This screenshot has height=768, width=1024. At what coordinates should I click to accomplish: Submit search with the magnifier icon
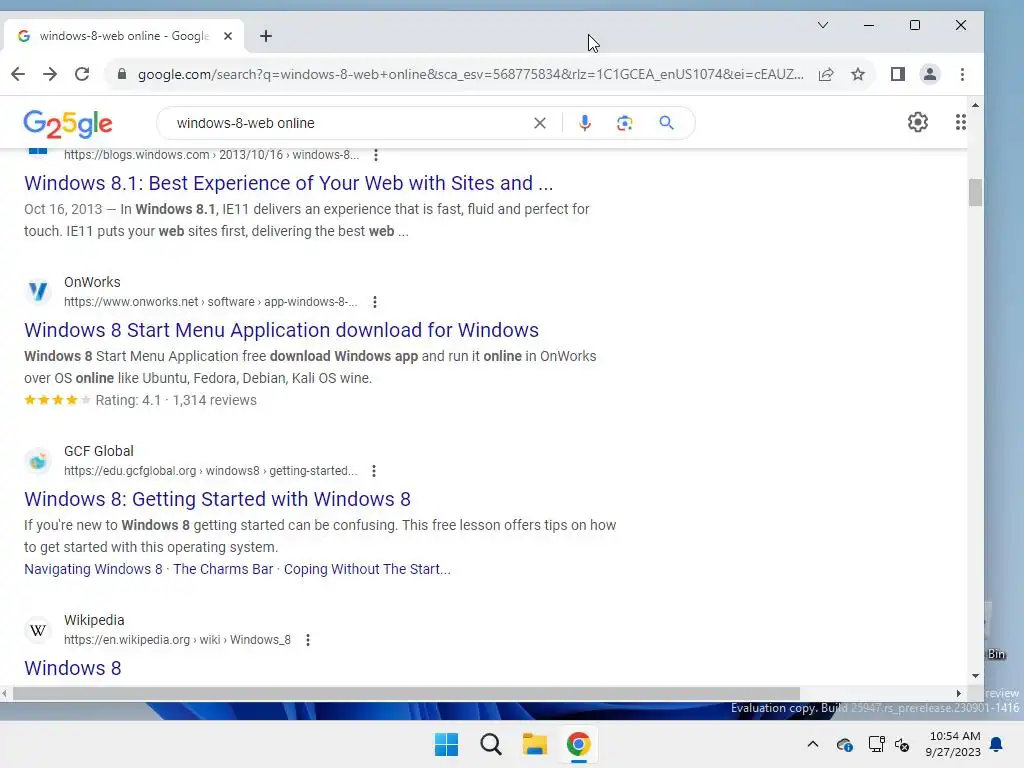[x=666, y=123]
